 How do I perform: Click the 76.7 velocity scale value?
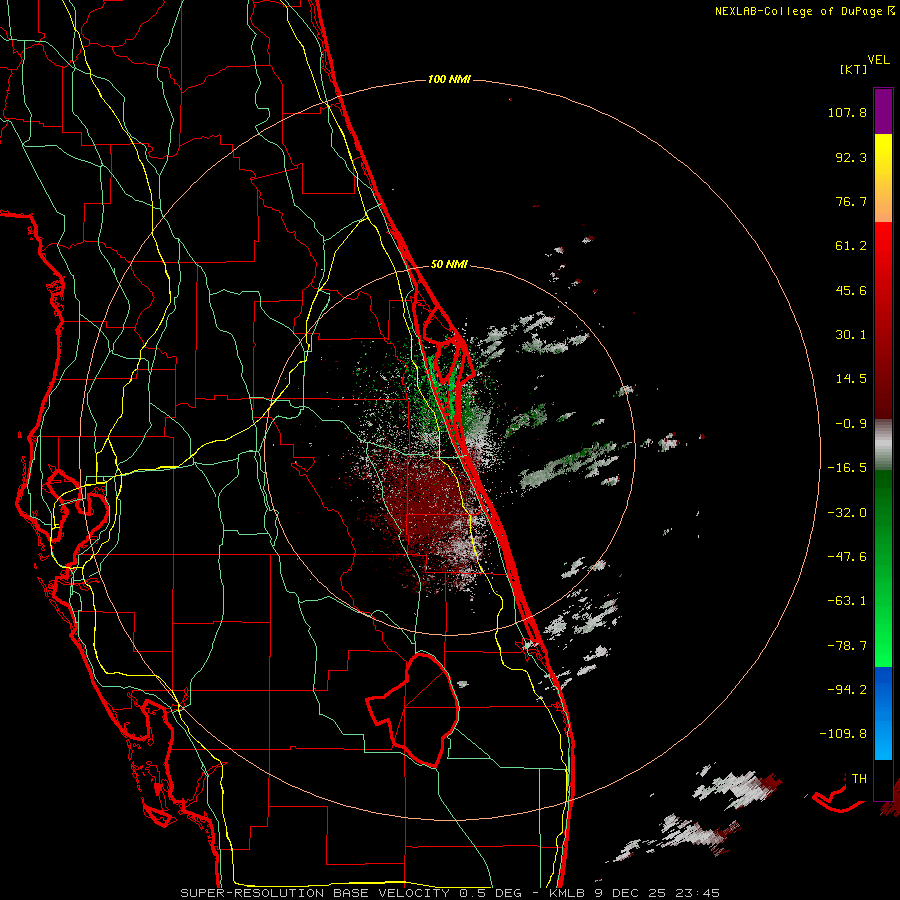pos(851,201)
